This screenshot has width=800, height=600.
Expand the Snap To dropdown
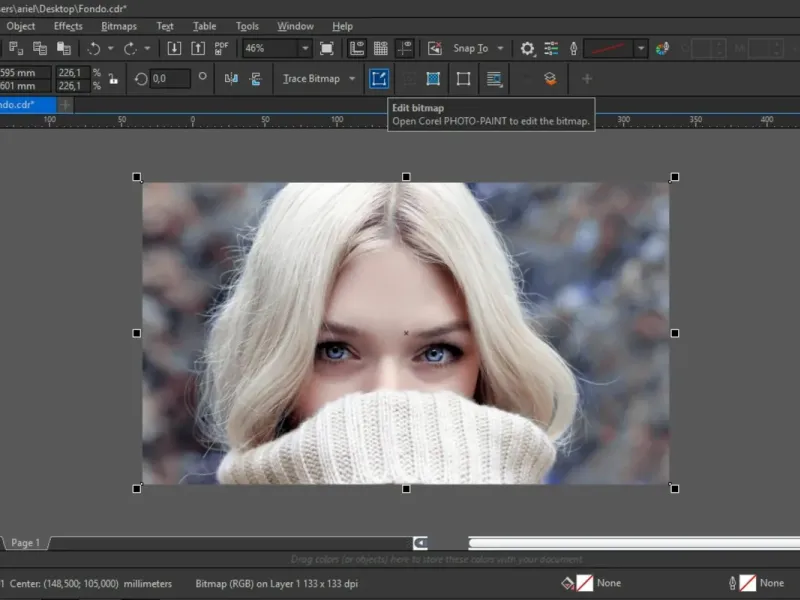pos(500,48)
